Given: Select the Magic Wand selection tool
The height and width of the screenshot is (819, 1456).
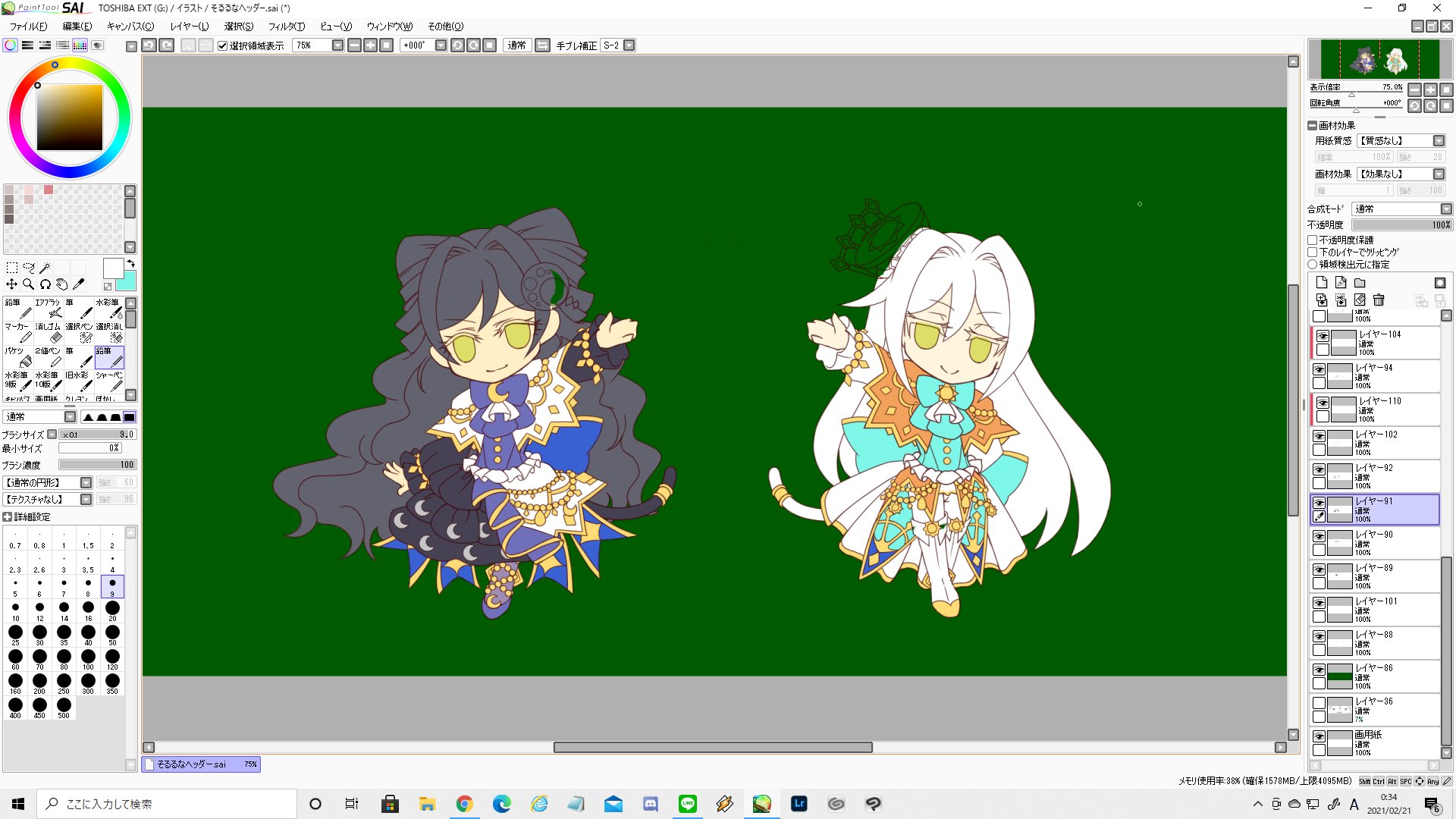Looking at the screenshot, I should coord(45,268).
